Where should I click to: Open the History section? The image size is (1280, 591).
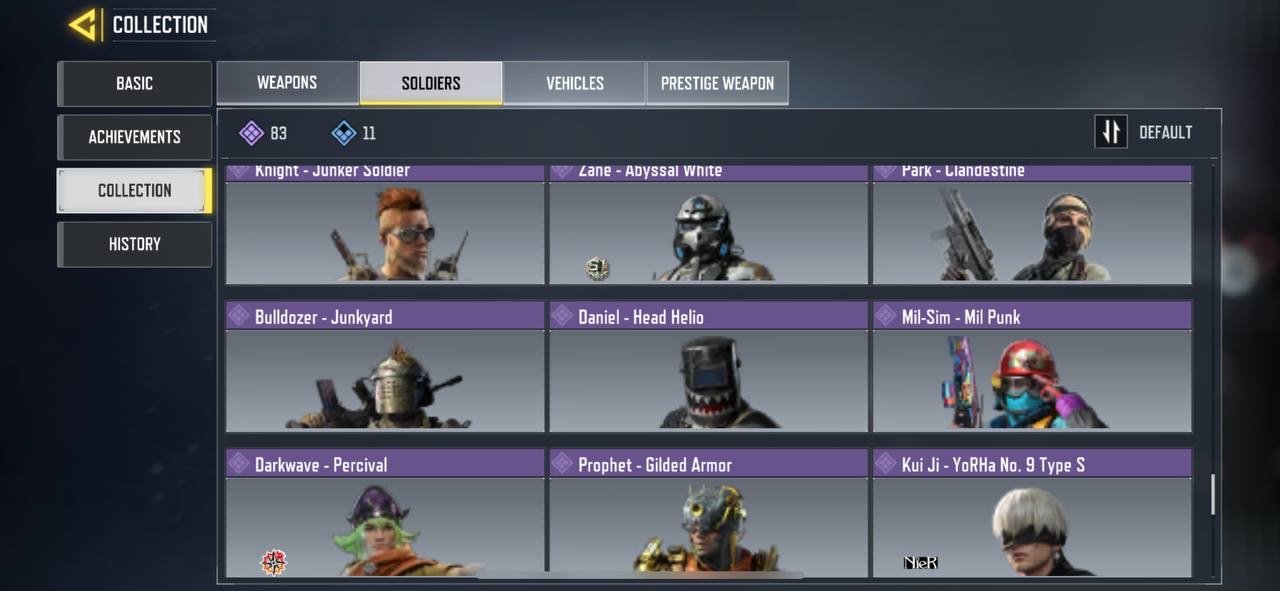pyautogui.click(x=135, y=244)
